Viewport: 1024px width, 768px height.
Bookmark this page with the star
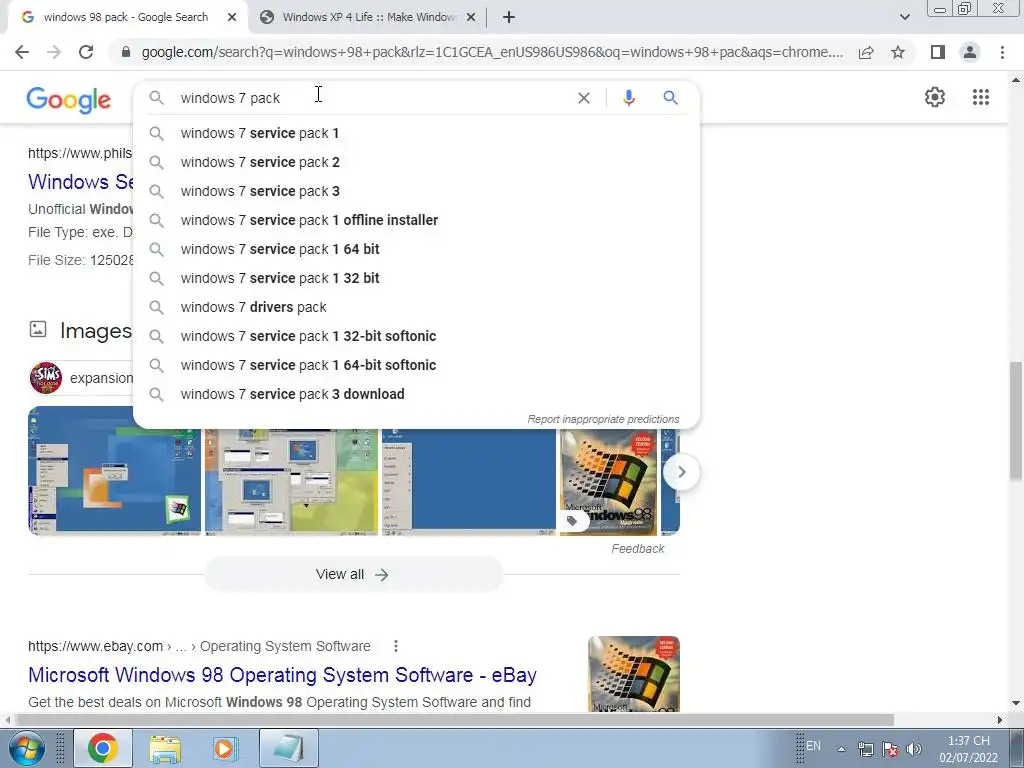(898, 52)
